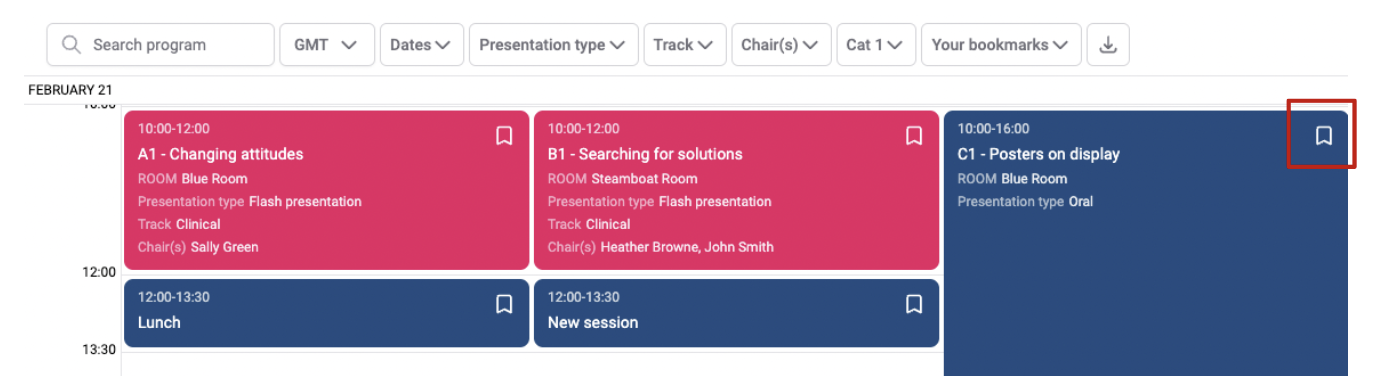1382x390 pixels.
Task: Toggle bookmark on the New session card
Action: [x=914, y=304]
